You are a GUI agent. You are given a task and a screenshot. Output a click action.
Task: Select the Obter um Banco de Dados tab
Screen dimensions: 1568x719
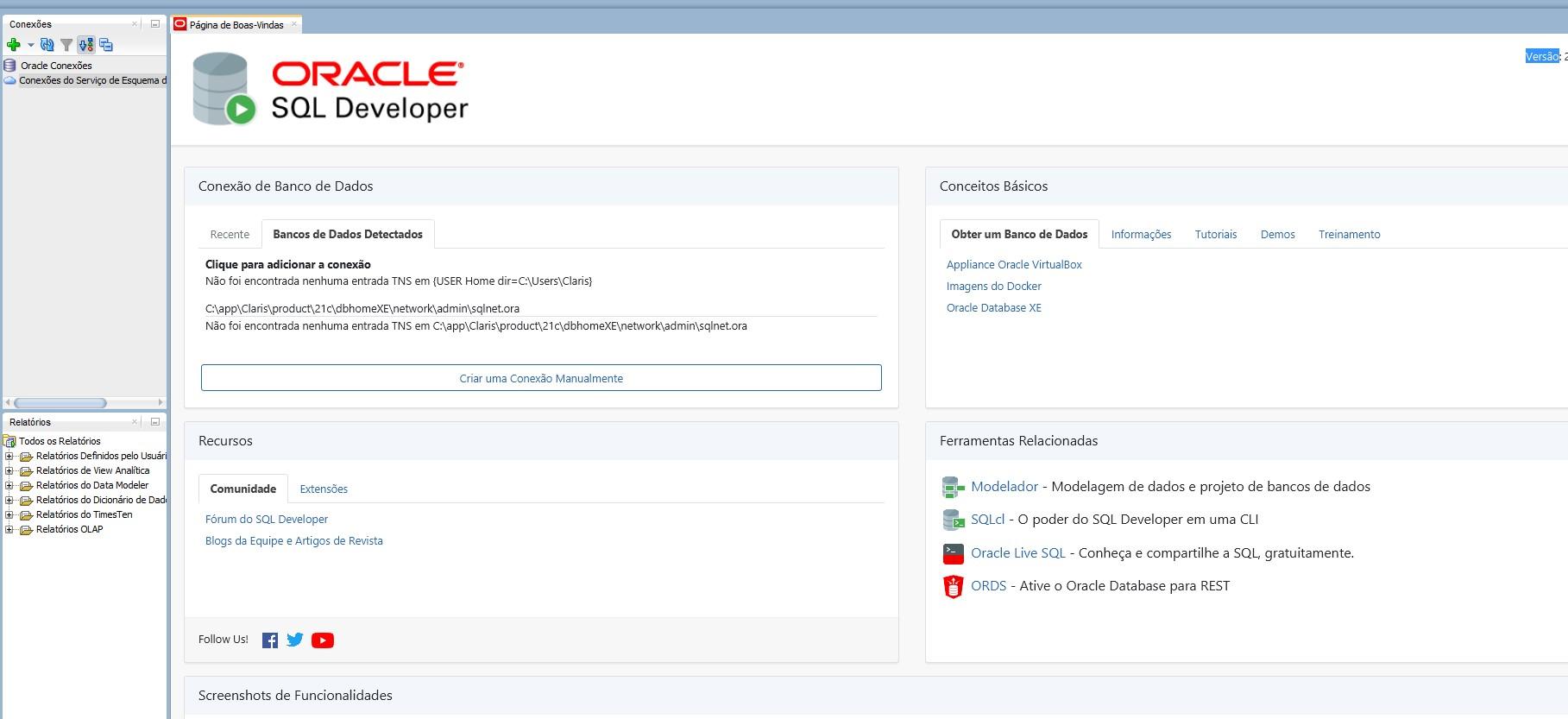click(x=1019, y=234)
